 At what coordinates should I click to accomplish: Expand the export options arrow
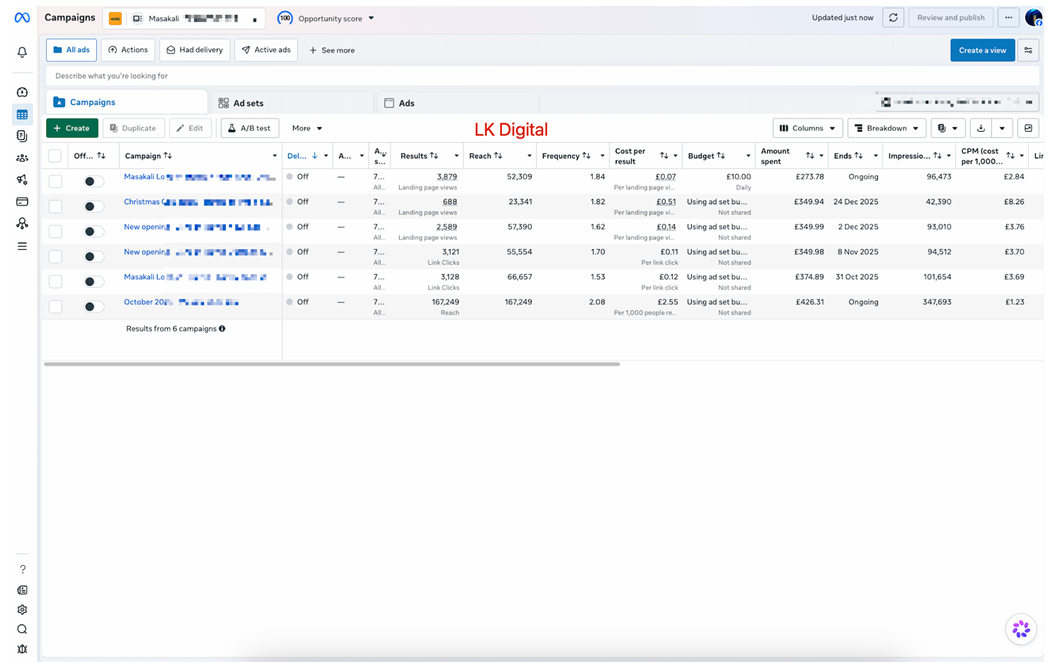(x=1002, y=128)
